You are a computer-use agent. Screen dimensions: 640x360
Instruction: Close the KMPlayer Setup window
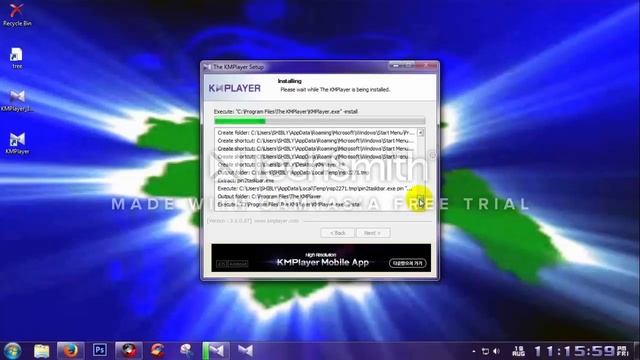(426, 66)
